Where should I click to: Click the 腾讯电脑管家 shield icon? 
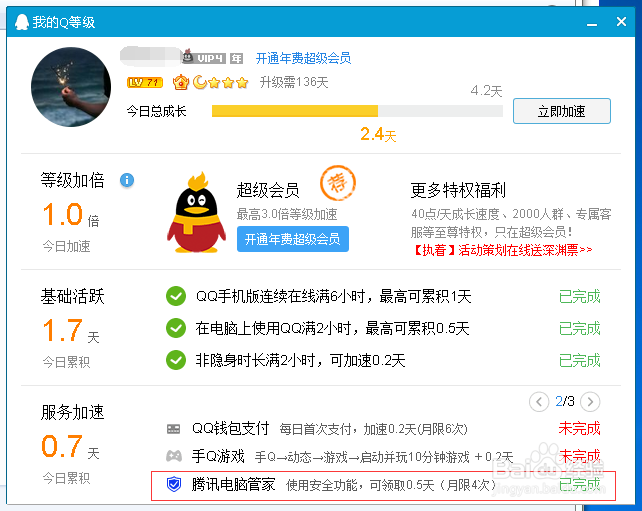[174, 484]
